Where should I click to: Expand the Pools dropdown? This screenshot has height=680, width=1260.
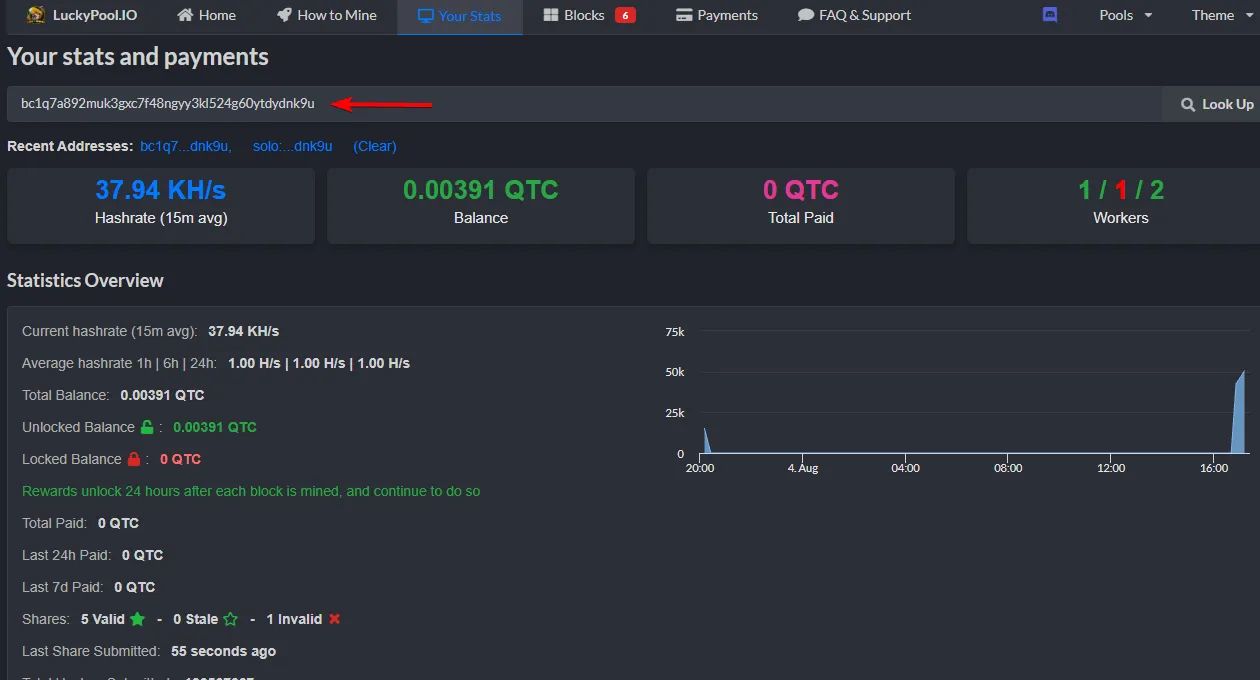click(x=1126, y=15)
